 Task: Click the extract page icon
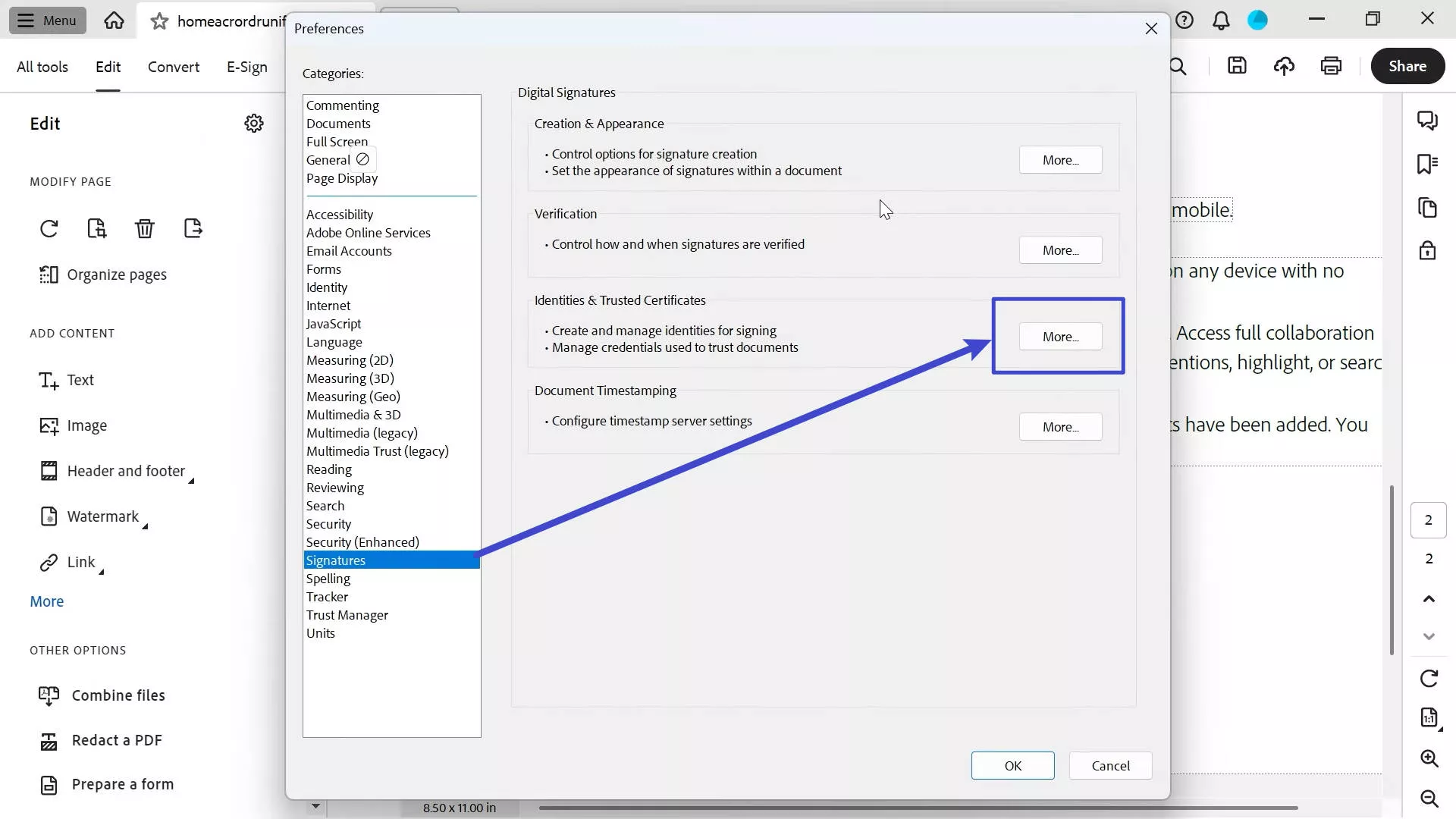pos(193,228)
